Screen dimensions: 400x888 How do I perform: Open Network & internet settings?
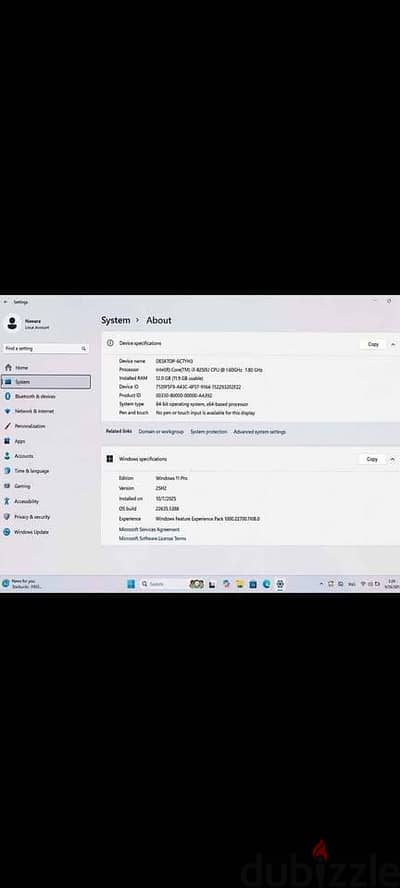click(x=34, y=411)
